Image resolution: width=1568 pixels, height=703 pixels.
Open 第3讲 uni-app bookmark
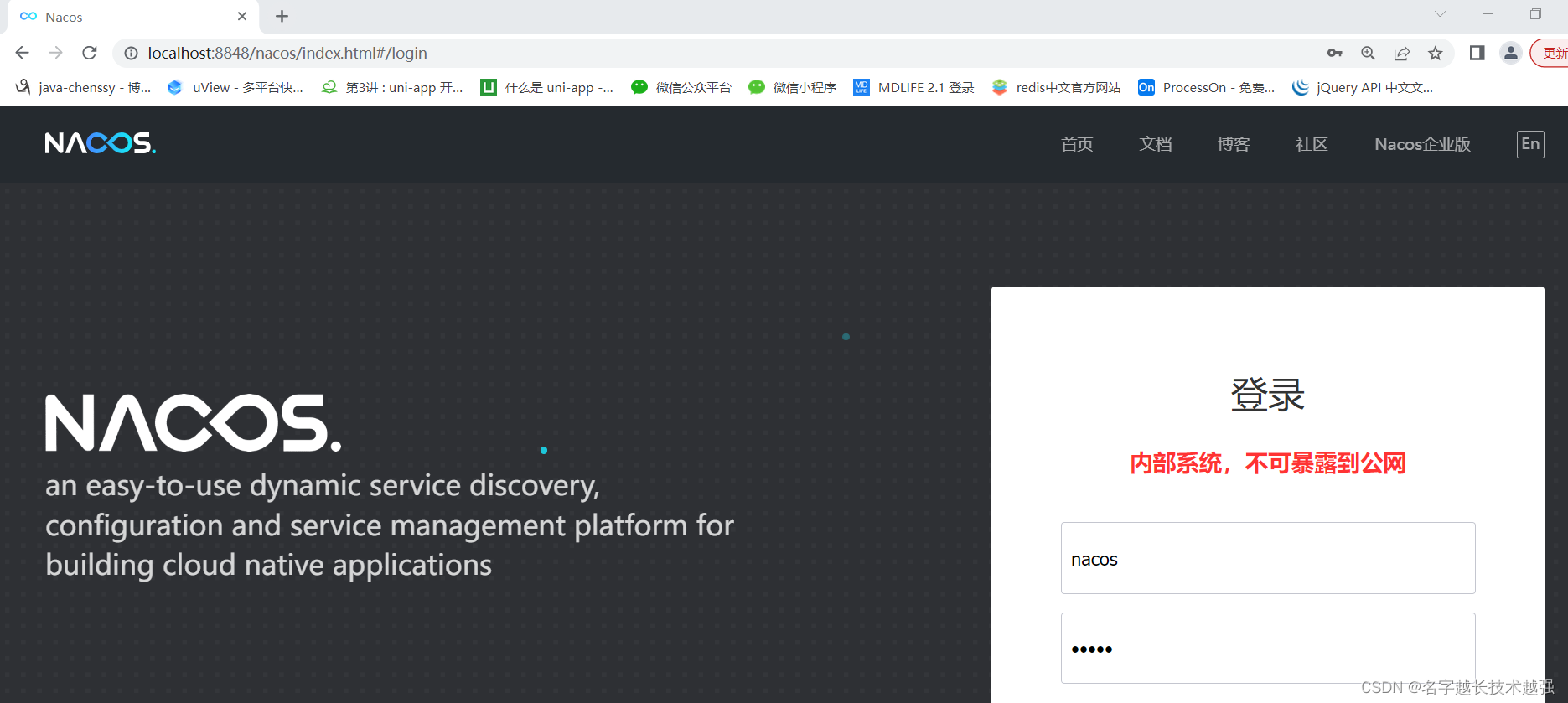(392, 87)
